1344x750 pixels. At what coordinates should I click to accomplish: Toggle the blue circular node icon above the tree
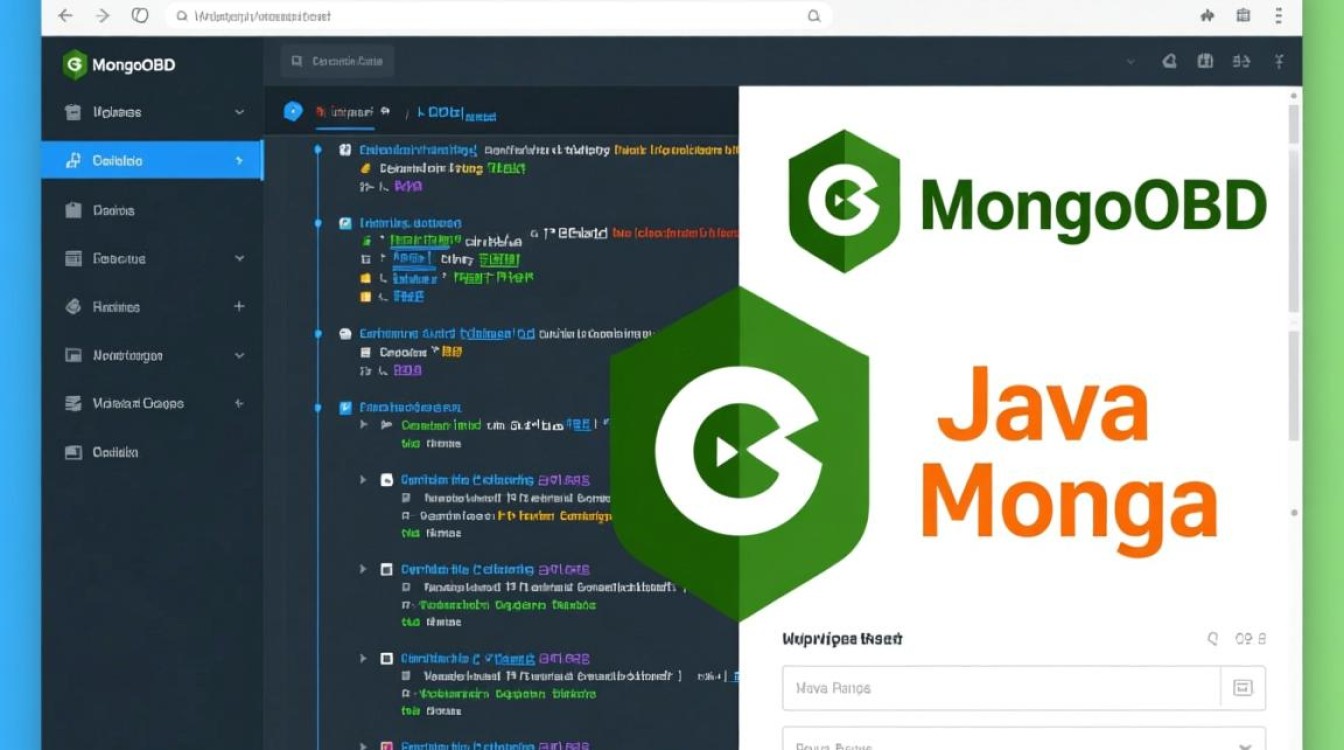[x=292, y=111]
